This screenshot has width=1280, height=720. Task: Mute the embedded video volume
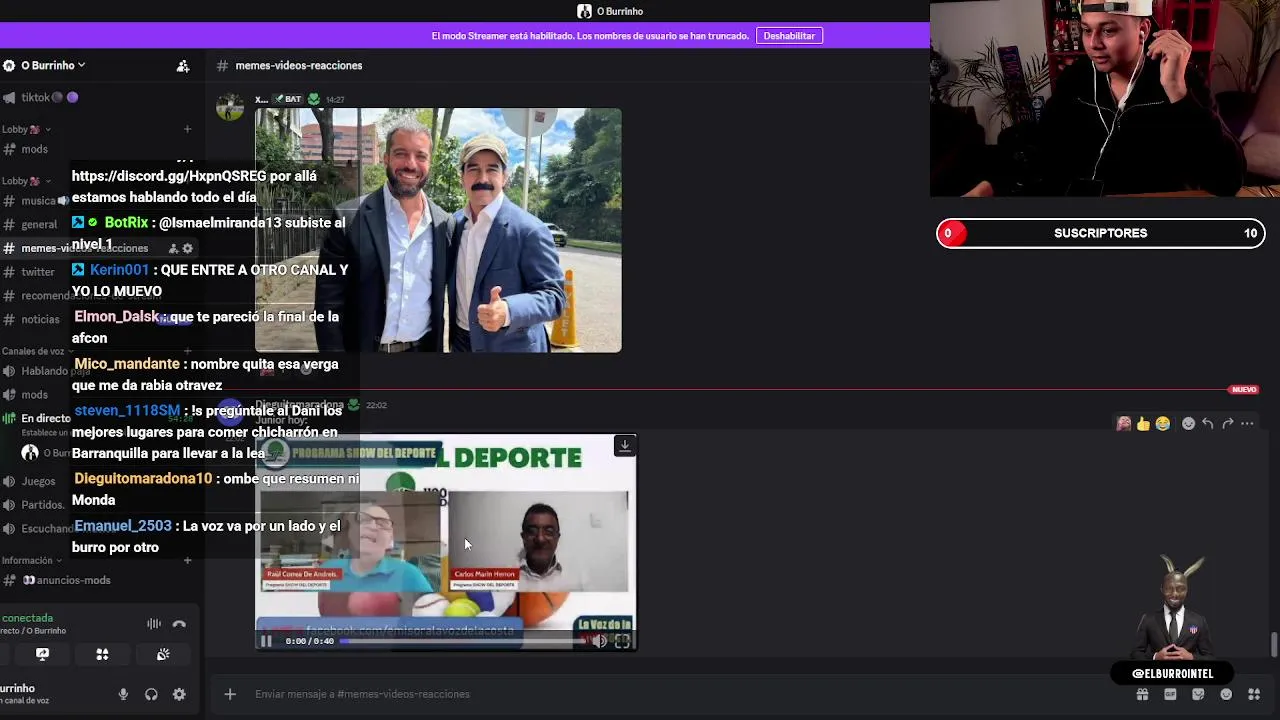[600, 642]
